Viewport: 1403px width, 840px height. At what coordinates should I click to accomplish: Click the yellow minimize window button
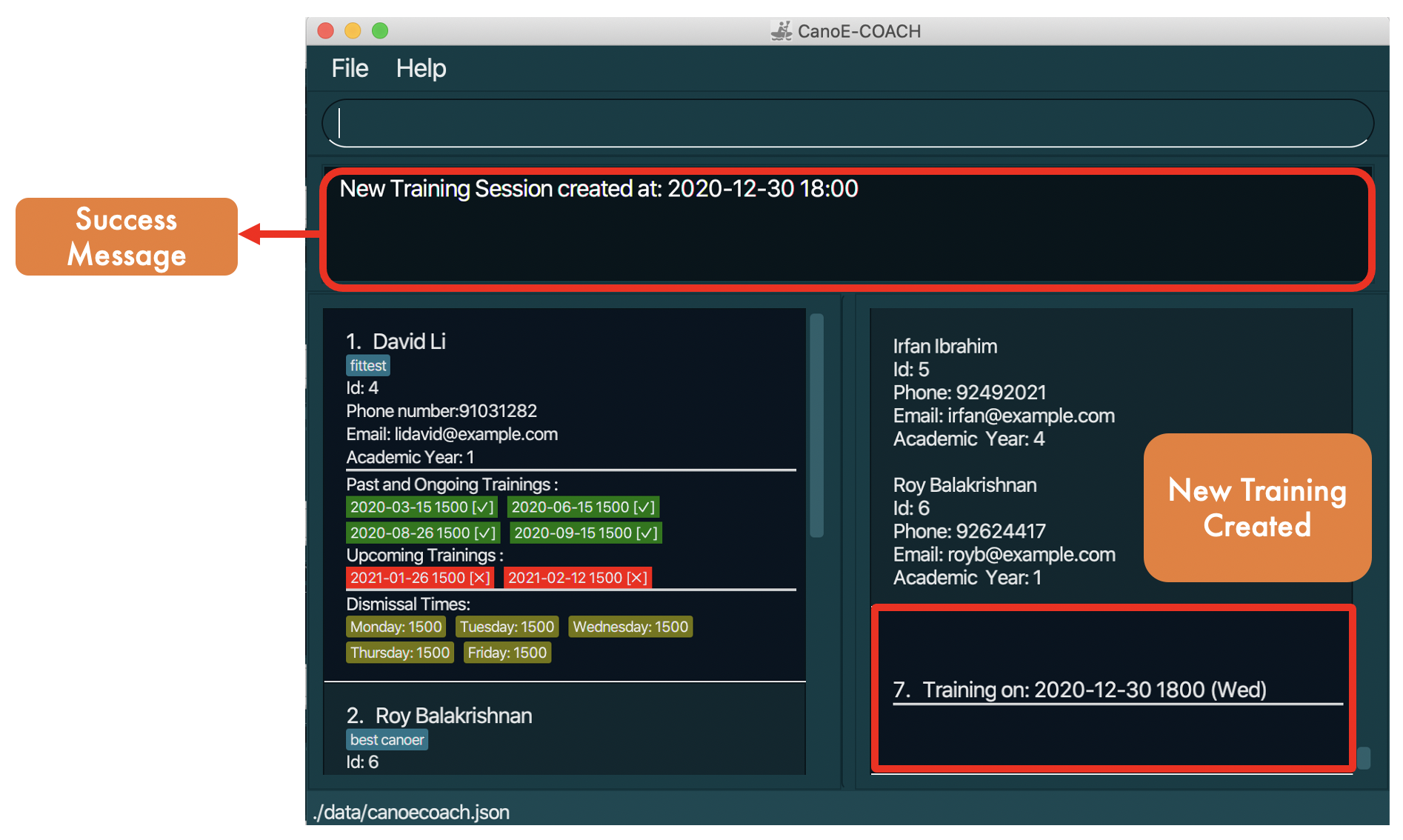click(353, 30)
